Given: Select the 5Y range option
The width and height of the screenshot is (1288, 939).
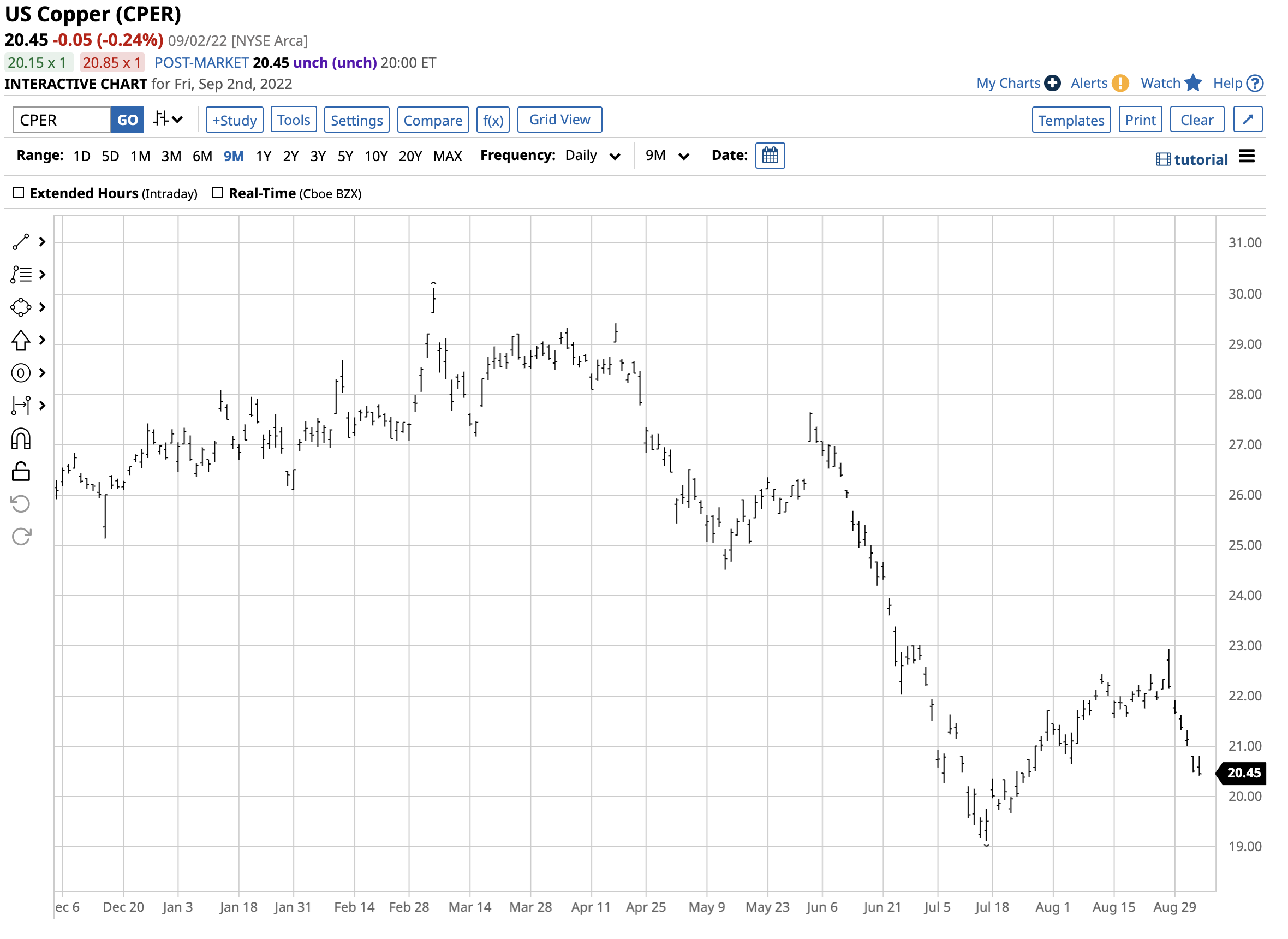Looking at the screenshot, I should (x=346, y=156).
